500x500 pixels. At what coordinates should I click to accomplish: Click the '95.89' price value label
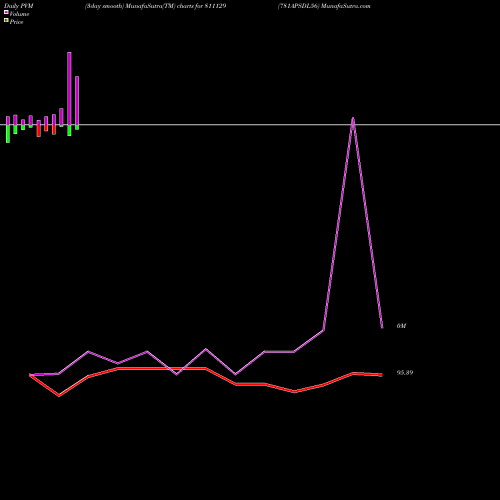click(405, 373)
